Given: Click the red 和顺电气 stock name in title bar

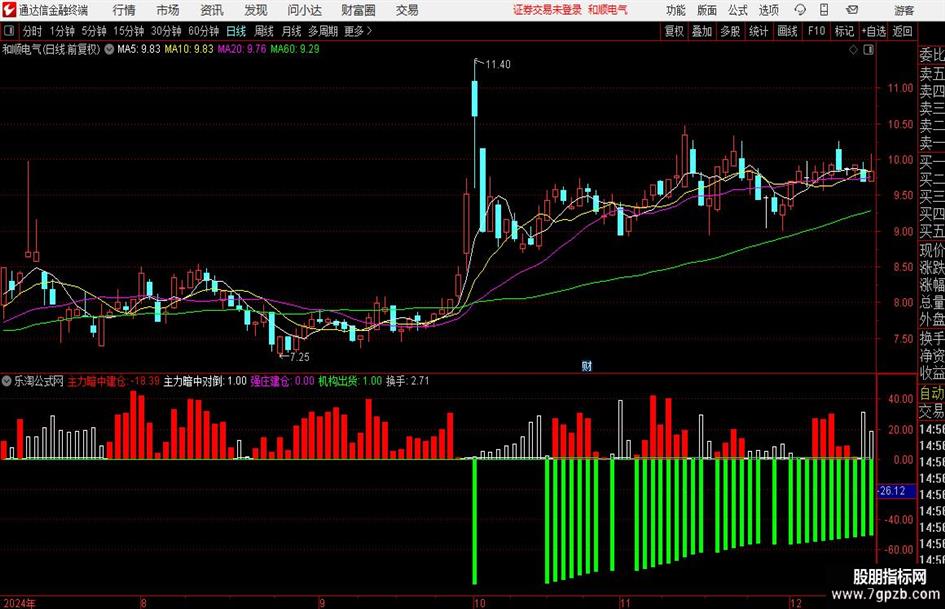Looking at the screenshot, I should (607, 10).
